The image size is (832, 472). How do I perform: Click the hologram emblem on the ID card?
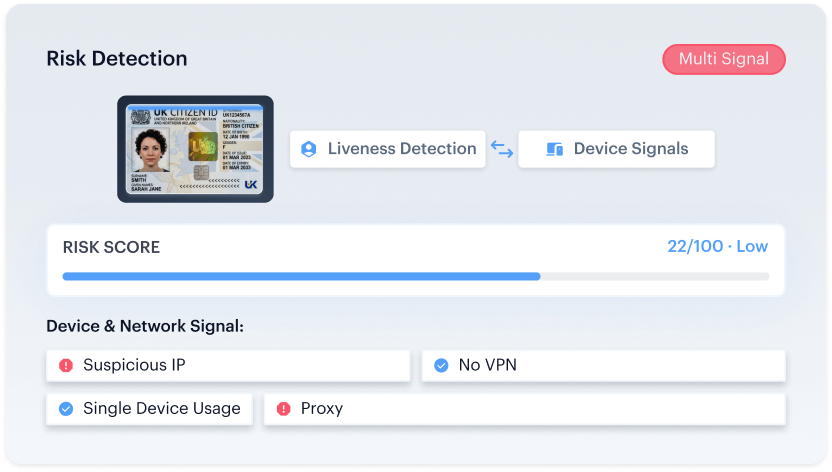203,146
